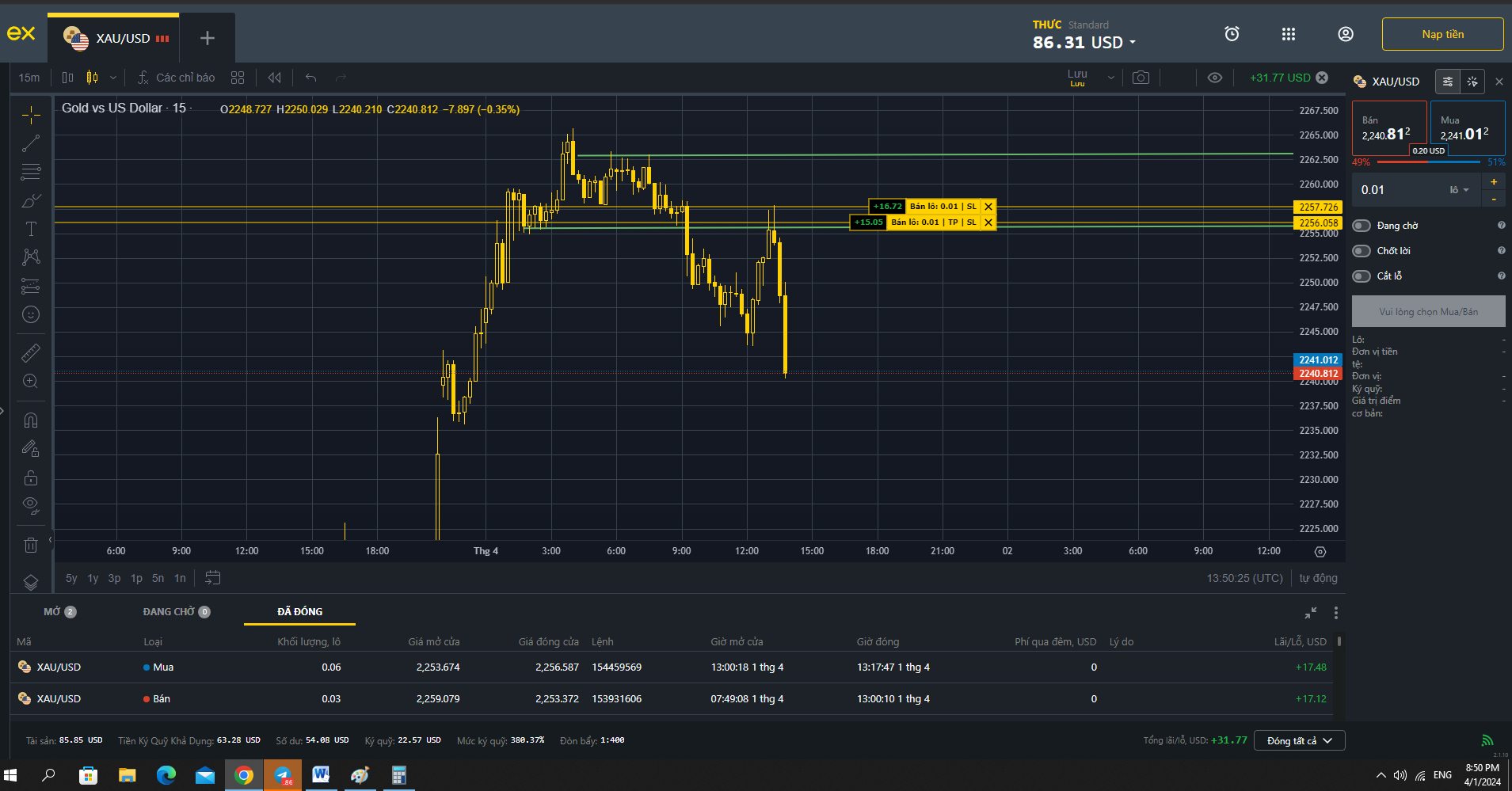Open the user account profile

point(1346,34)
